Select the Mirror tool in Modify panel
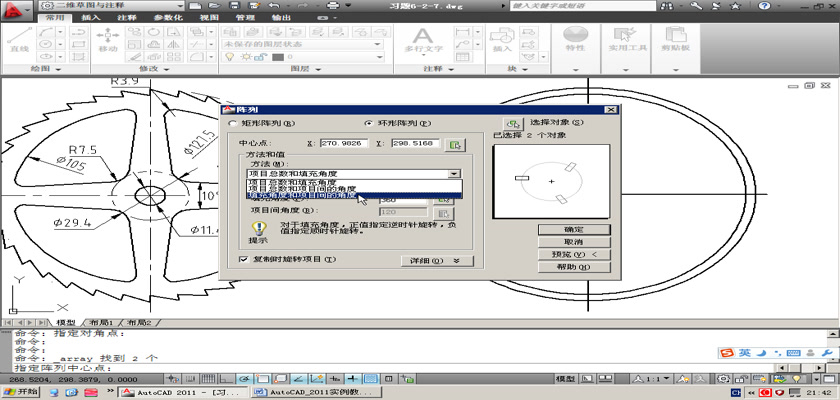Viewport: 840px width, 400px height. [172, 44]
